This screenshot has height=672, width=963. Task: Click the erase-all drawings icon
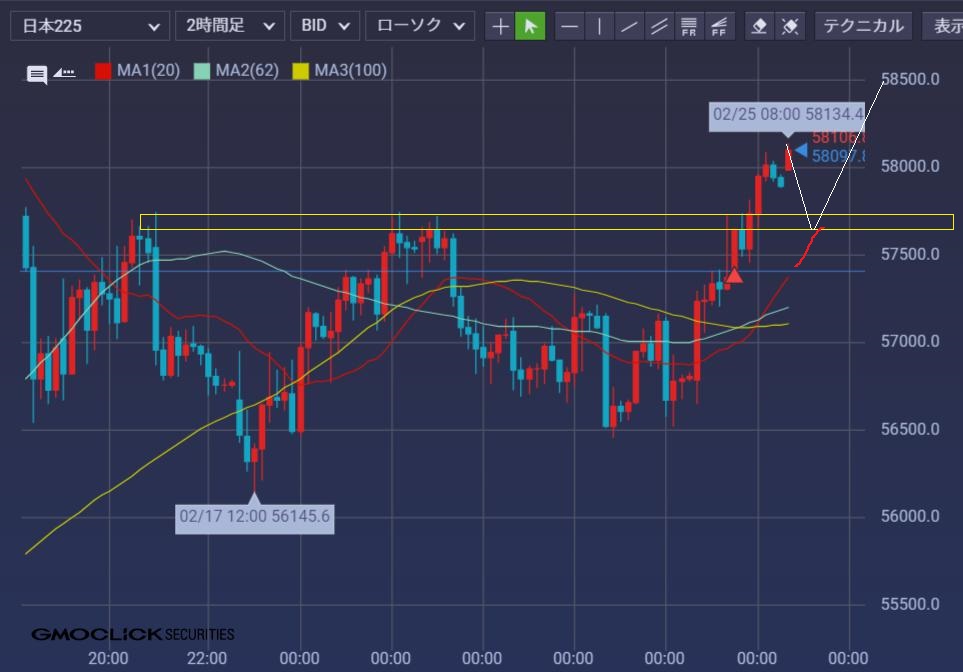pos(790,26)
